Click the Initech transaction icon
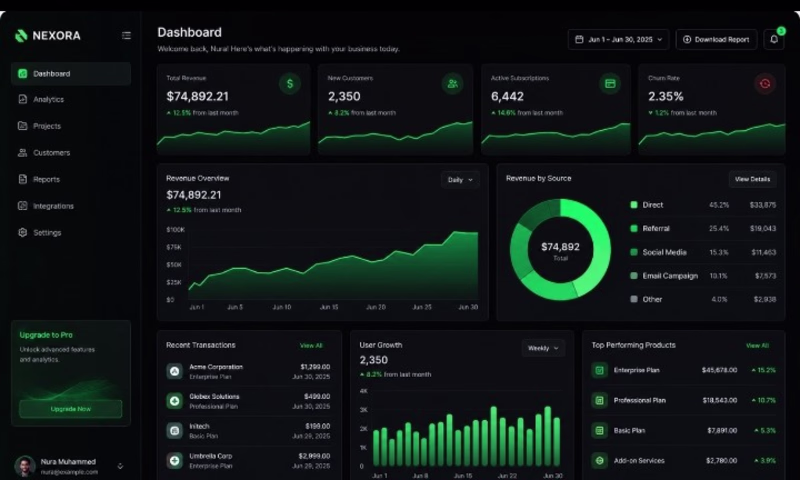Image resolution: width=800 pixels, height=480 pixels. coord(174,431)
